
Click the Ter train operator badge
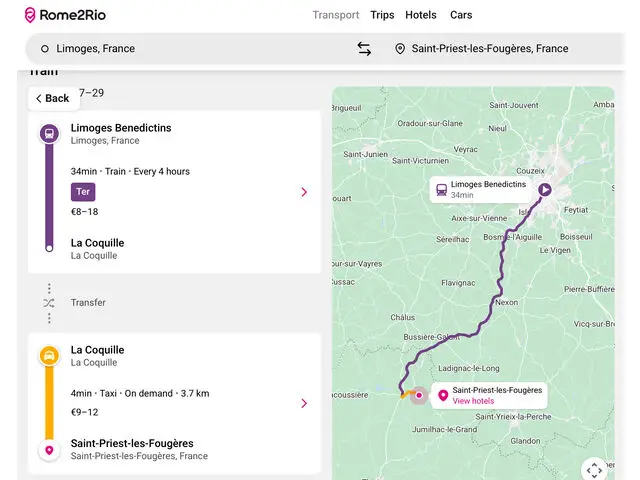(83, 192)
